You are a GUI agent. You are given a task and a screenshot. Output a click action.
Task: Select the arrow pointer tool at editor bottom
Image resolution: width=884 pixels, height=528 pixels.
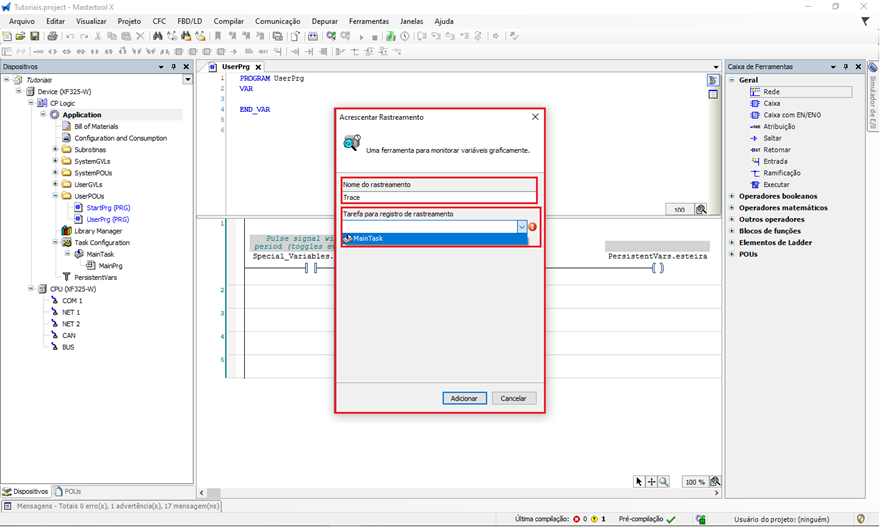coord(639,482)
